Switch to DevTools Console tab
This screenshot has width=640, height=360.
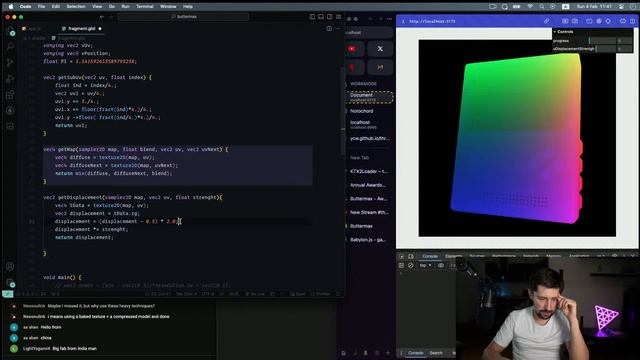pyautogui.click(x=430, y=256)
